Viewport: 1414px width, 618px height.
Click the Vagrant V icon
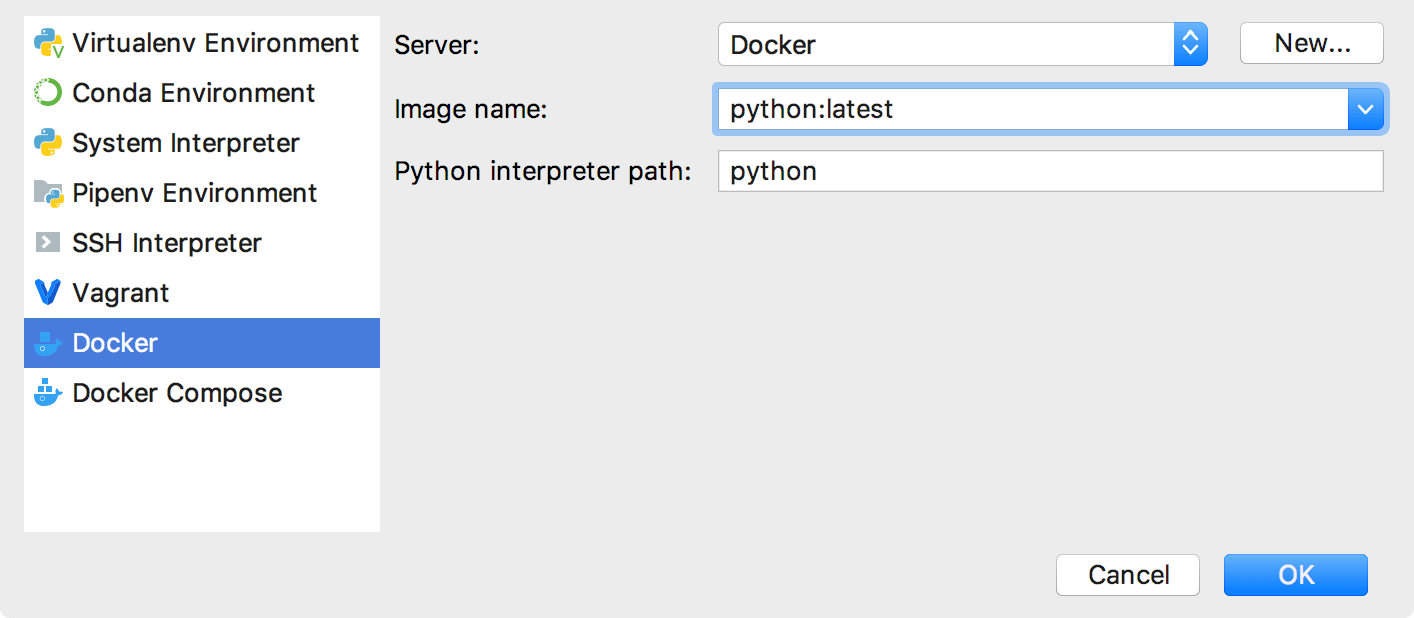(x=48, y=292)
